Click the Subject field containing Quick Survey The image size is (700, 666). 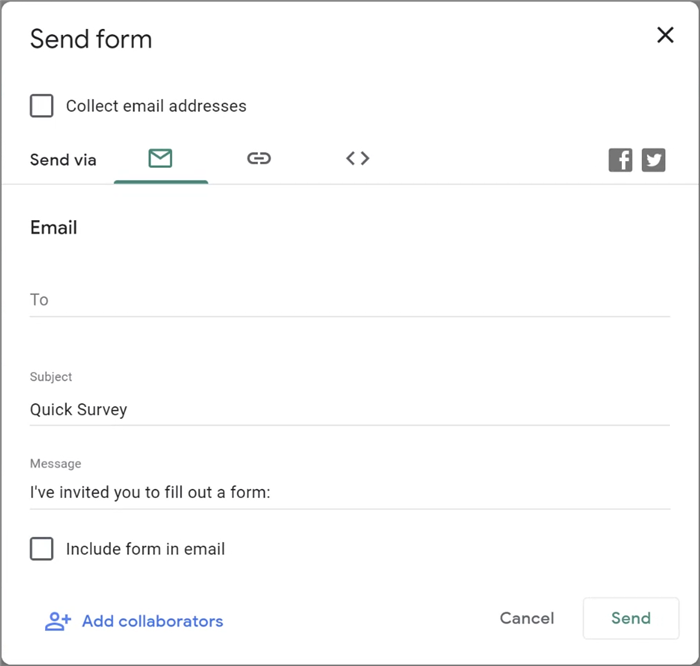pyautogui.click(x=350, y=409)
